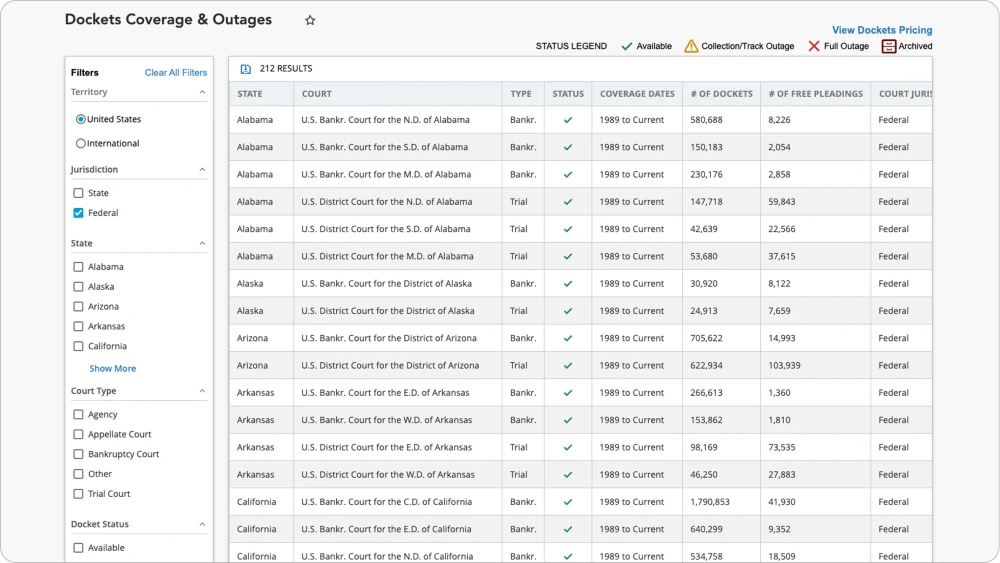Image resolution: width=1000 pixels, height=563 pixels.
Task: Click status checkmark for N.D. of Alabama Bankr. Court
Action: [568, 120]
